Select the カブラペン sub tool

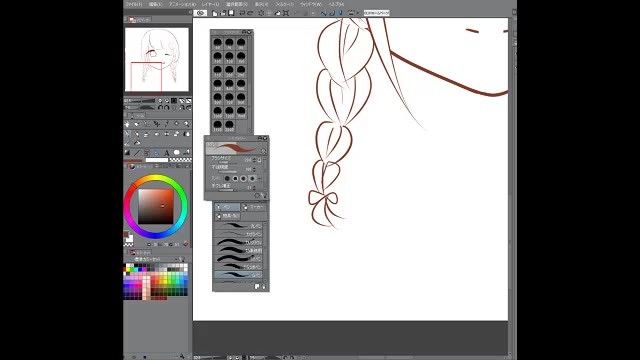(x=238, y=234)
